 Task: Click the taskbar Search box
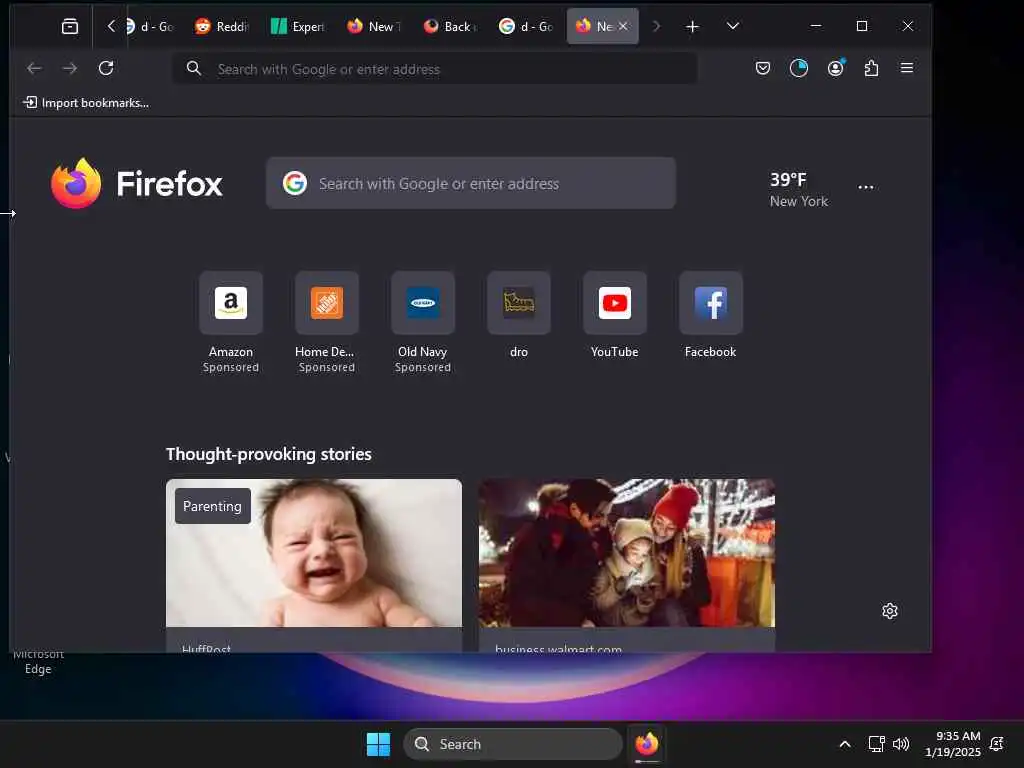(513, 744)
